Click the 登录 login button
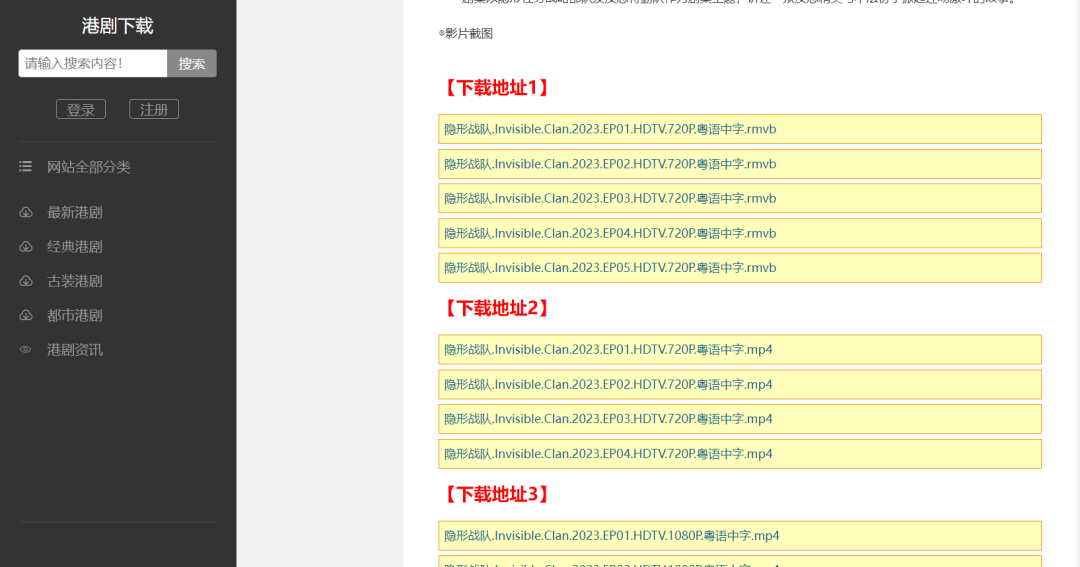 (x=81, y=110)
